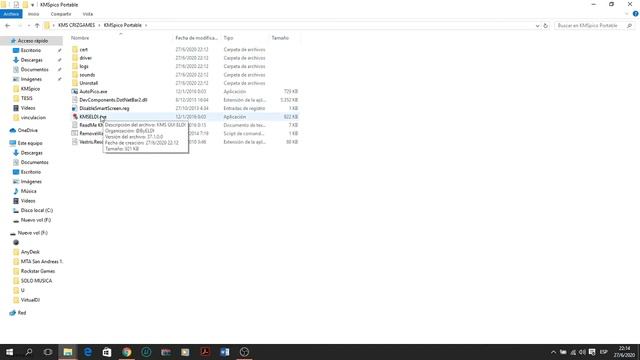640x360 pixels.
Task: Click the 729 KB size cell
Action: click(x=291, y=91)
